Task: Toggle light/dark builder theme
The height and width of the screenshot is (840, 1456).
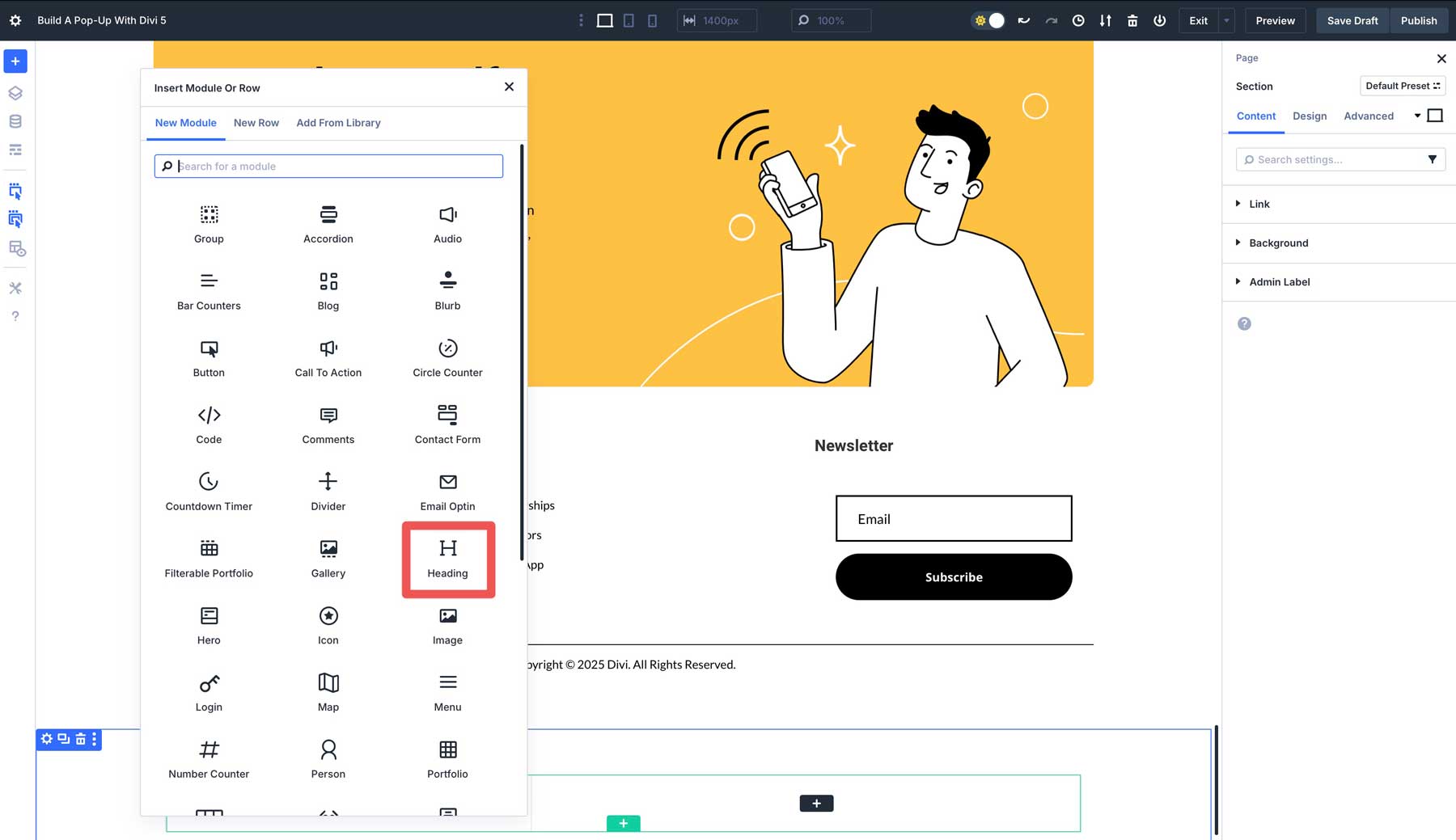Action: pyautogui.click(x=988, y=20)
